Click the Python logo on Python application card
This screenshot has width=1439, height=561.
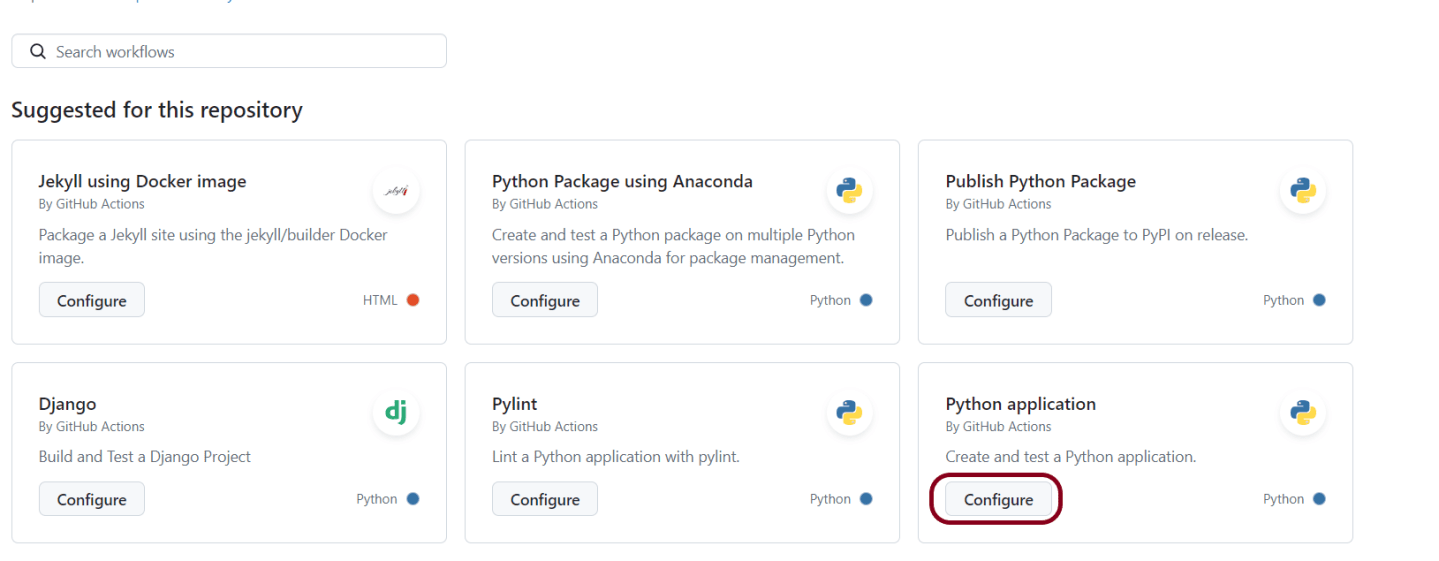coord(1302,412)
